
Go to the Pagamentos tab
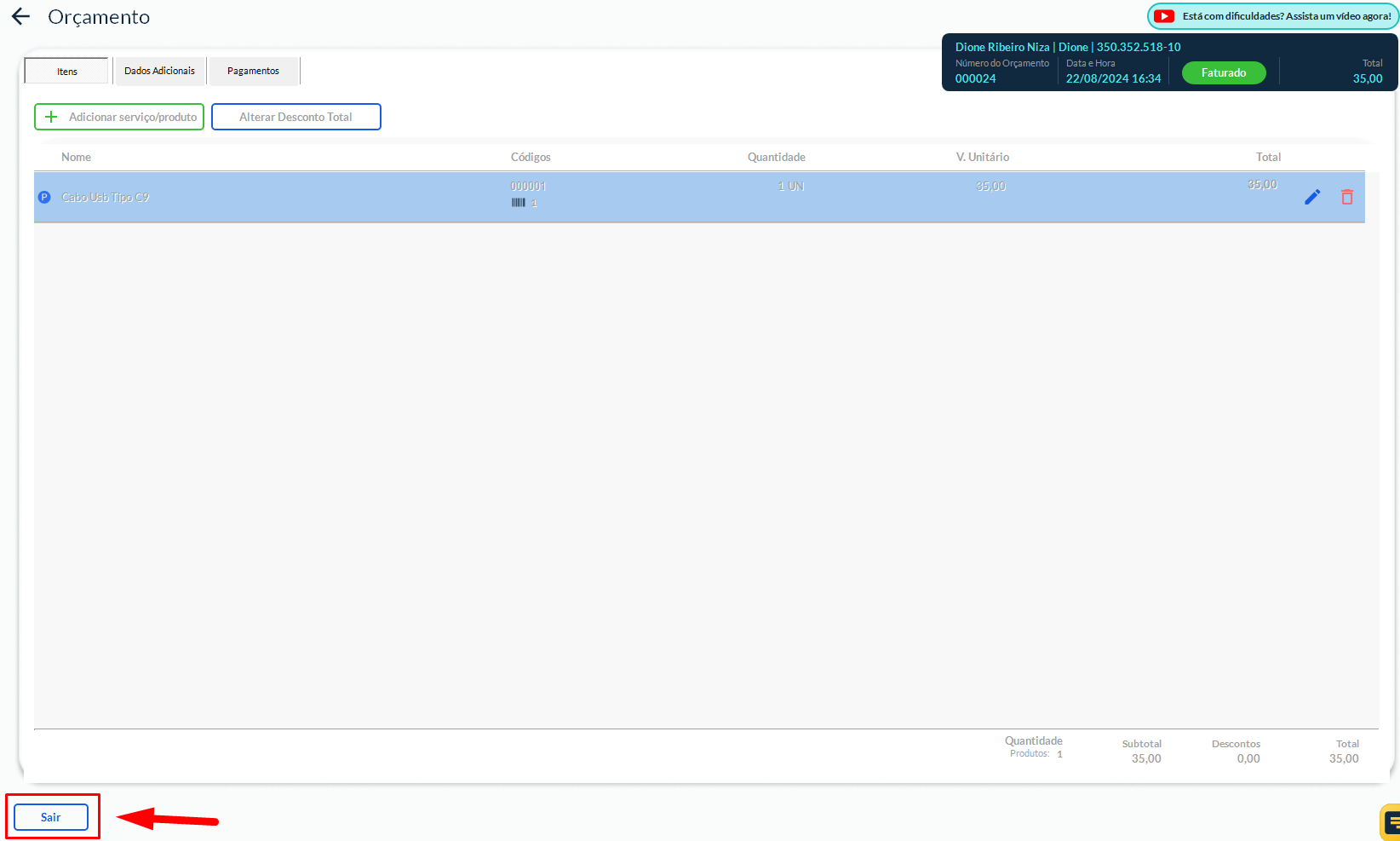[253, 71]
